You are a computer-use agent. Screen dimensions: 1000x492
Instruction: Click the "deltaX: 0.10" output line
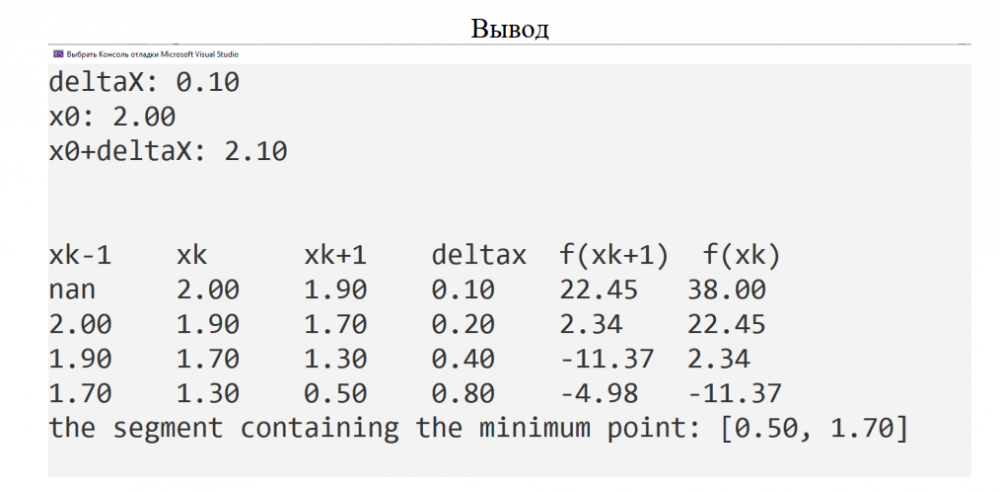tap(145, 83)
